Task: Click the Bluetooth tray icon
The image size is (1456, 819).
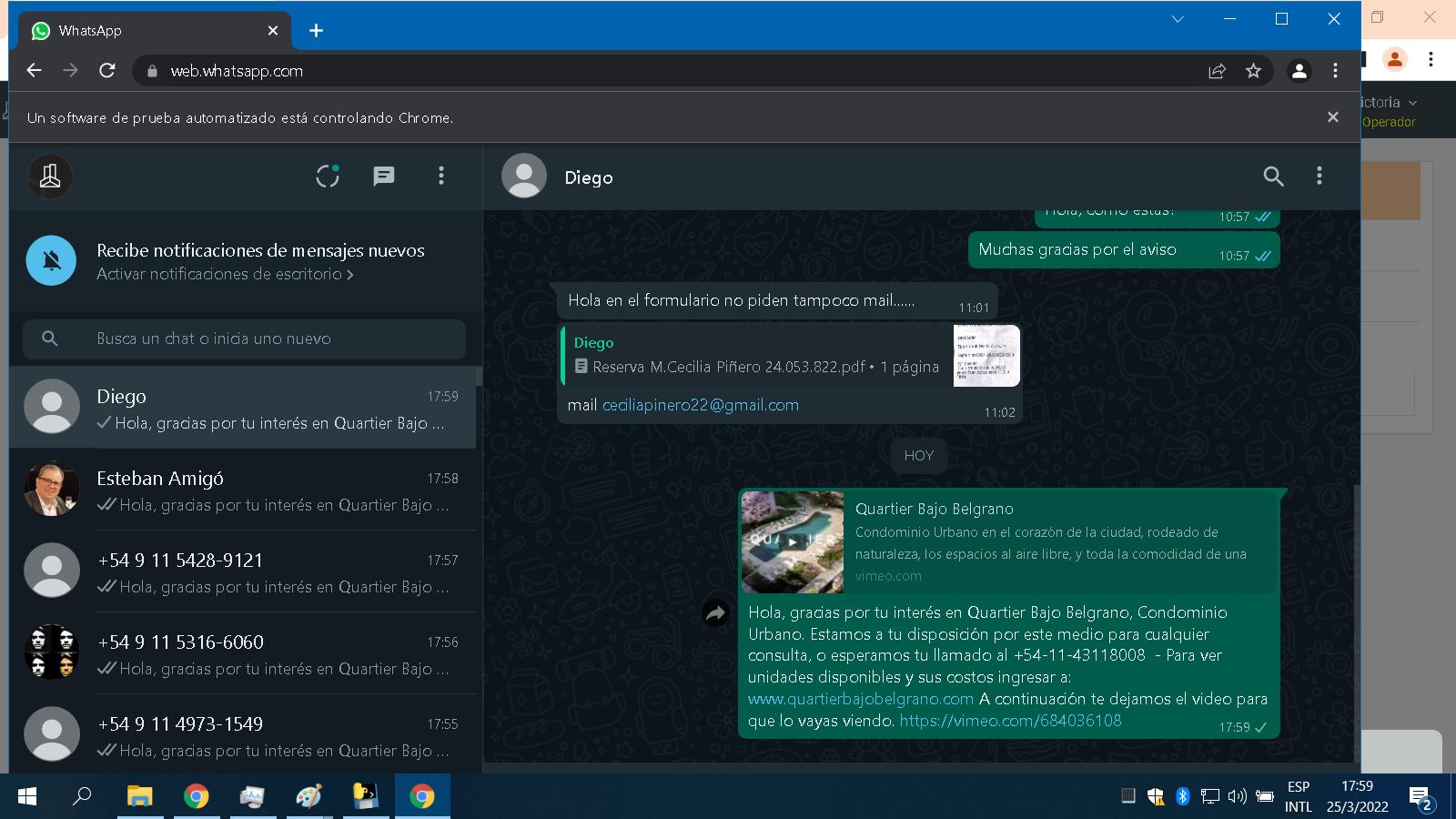Action: [1182, 796]
